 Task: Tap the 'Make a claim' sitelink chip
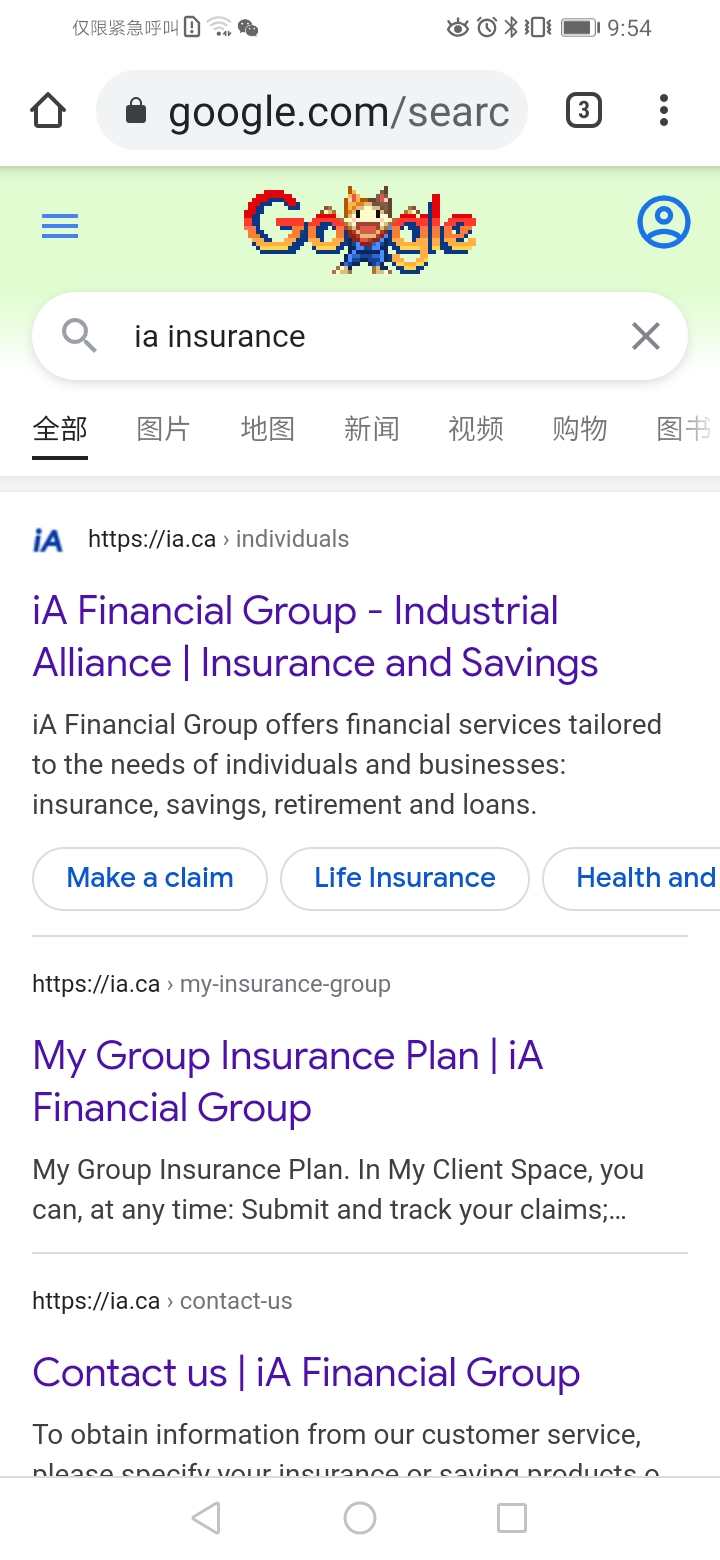[x=150, y=878]
